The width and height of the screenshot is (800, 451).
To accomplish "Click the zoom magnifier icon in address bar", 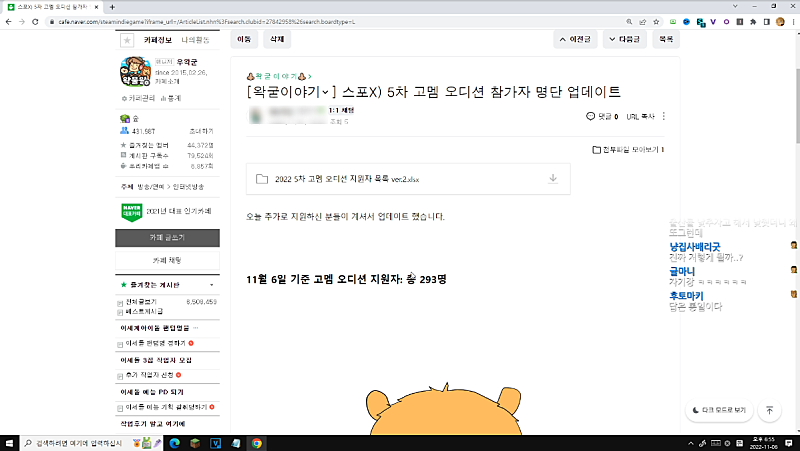I will (x=629, y=22).
